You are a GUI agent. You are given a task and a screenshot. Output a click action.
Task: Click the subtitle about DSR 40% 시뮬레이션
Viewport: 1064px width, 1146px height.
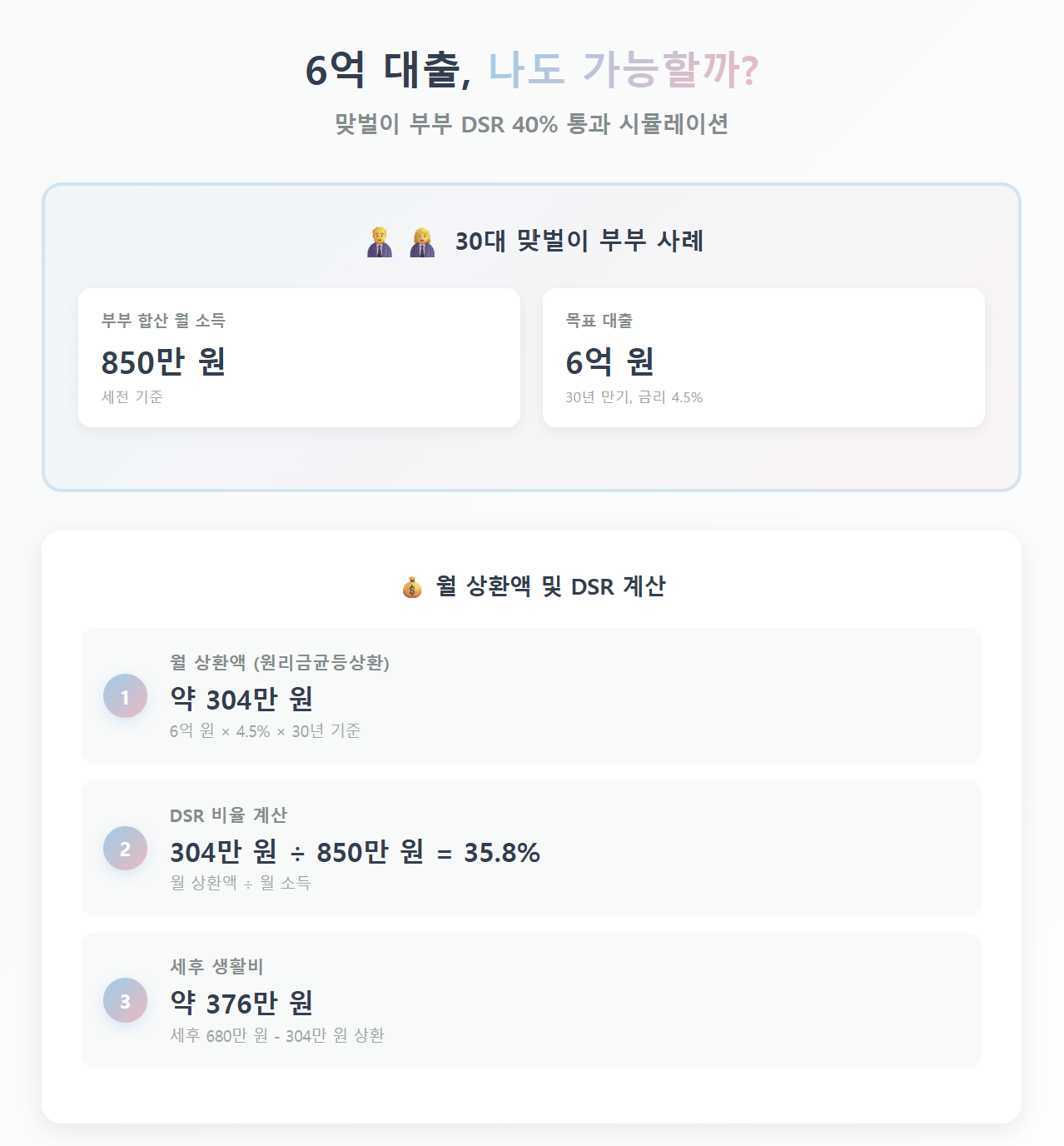click(531, 124)
